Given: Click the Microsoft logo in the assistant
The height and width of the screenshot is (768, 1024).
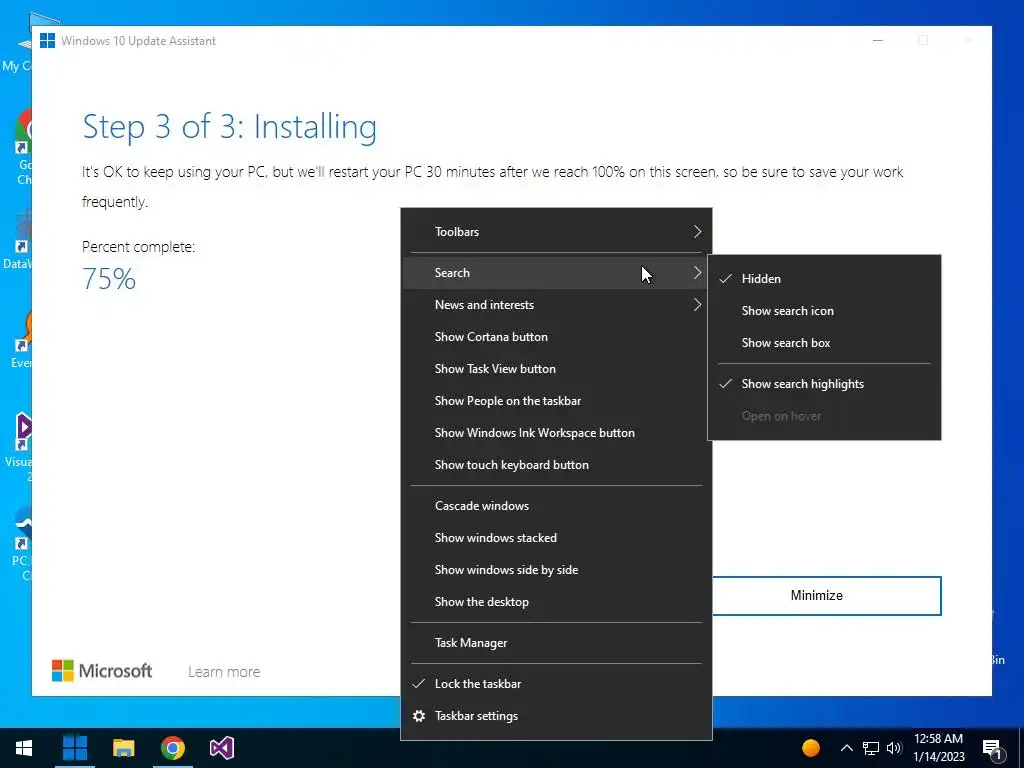Looking at the screenshot, I should pyautogui.click(x=103, y=671).
